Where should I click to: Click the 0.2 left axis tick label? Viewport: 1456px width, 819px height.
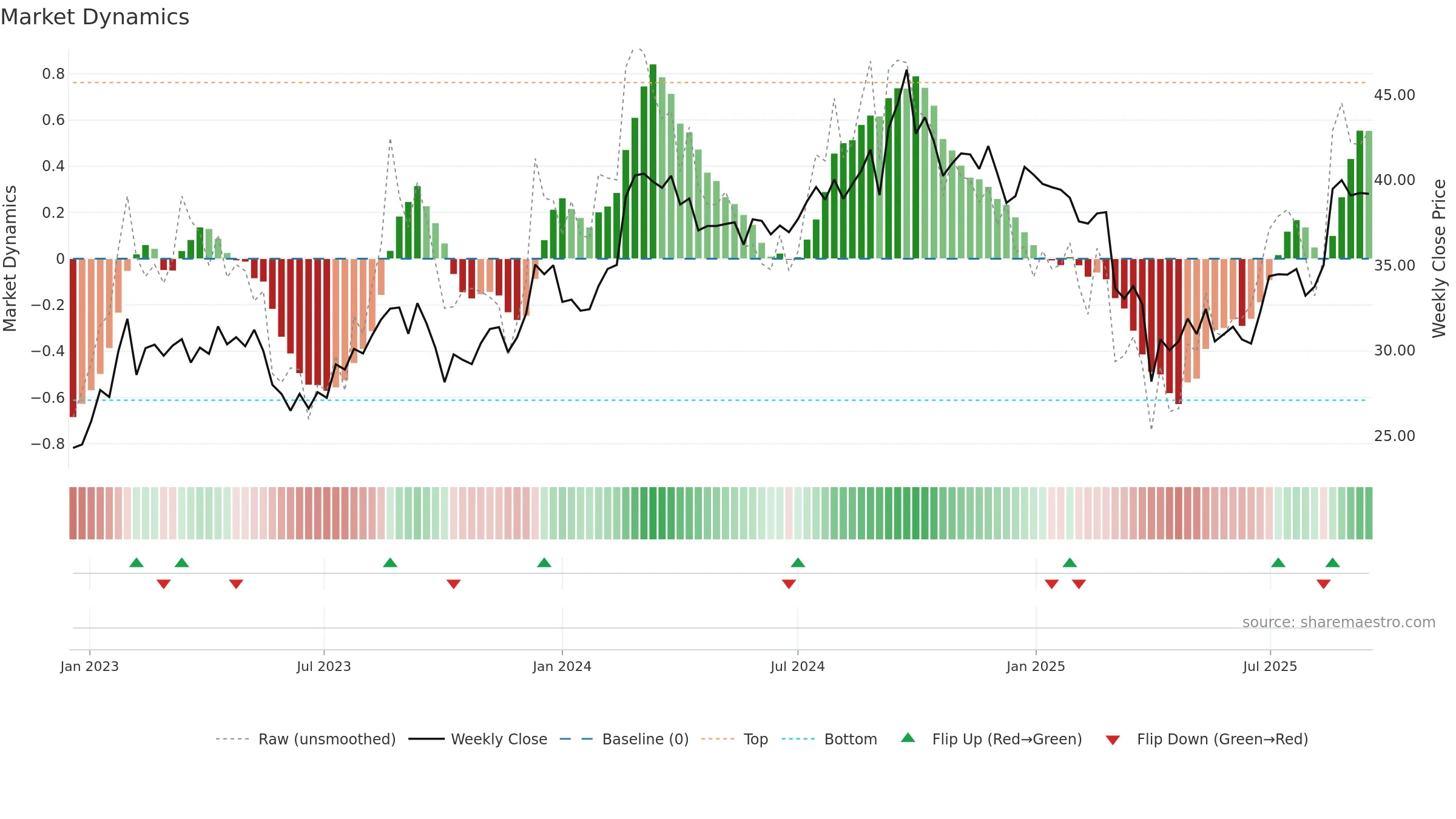[53, 212]
